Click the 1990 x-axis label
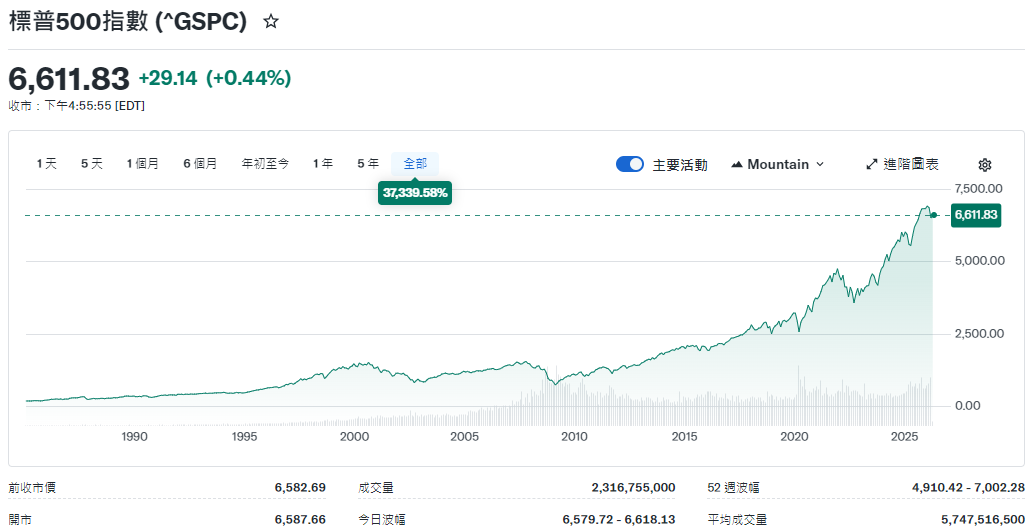The image size is (1035, 530). pyautogui.click(x=135, y=436)
